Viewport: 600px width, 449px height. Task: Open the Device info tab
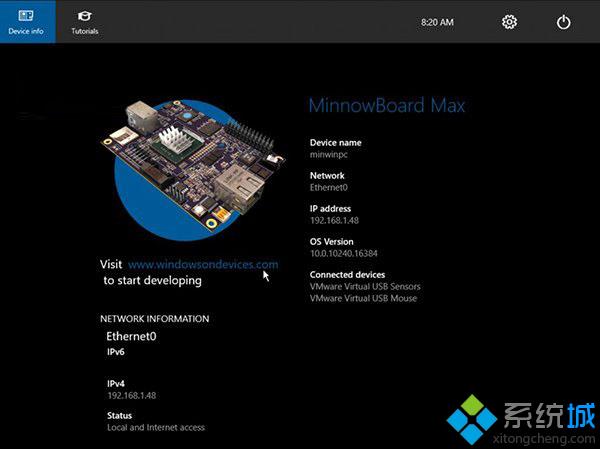point(28,21)
